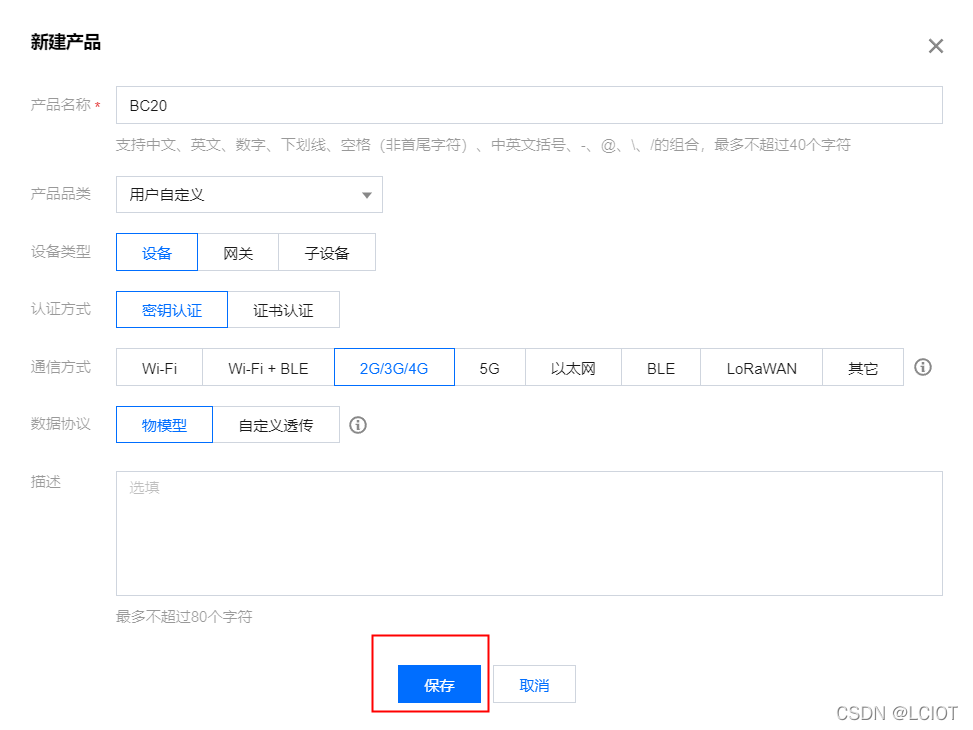Click the 保存 button to save product
Viewport: 973px width, 730px height.
pyautogui.click(x=439, y=684)
